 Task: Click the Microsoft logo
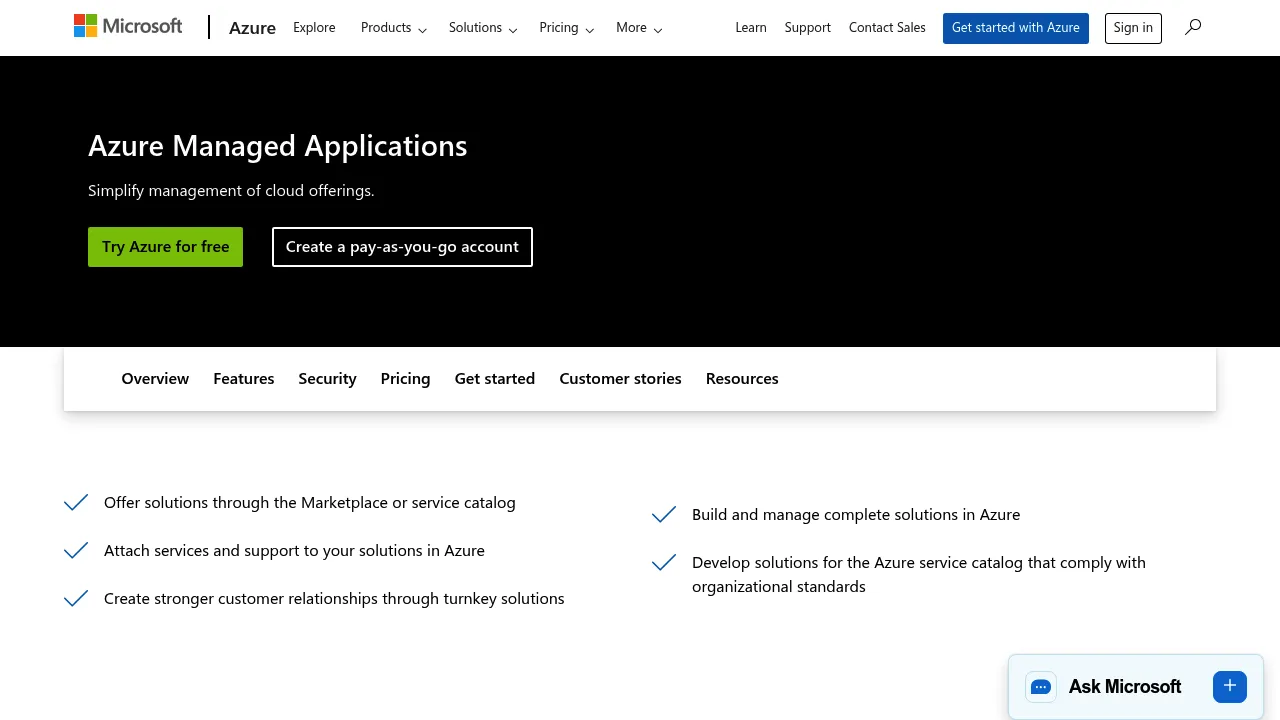[x=128, y=26]
